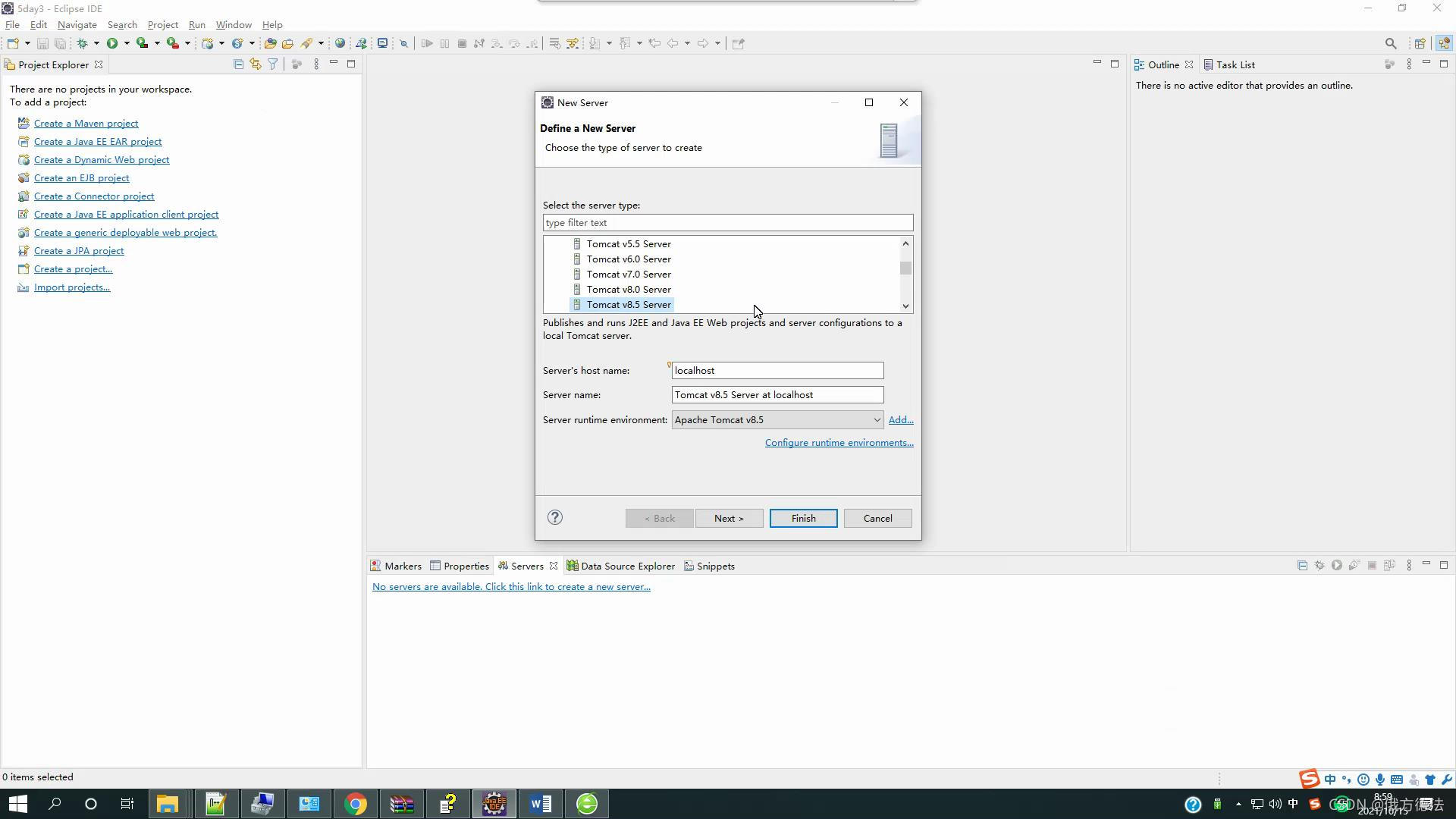Image resolution: width=1456 pixels, height=819 pixels.
Task: Open the Run icon dropdown arrow
Action: [x=127, y=43]
